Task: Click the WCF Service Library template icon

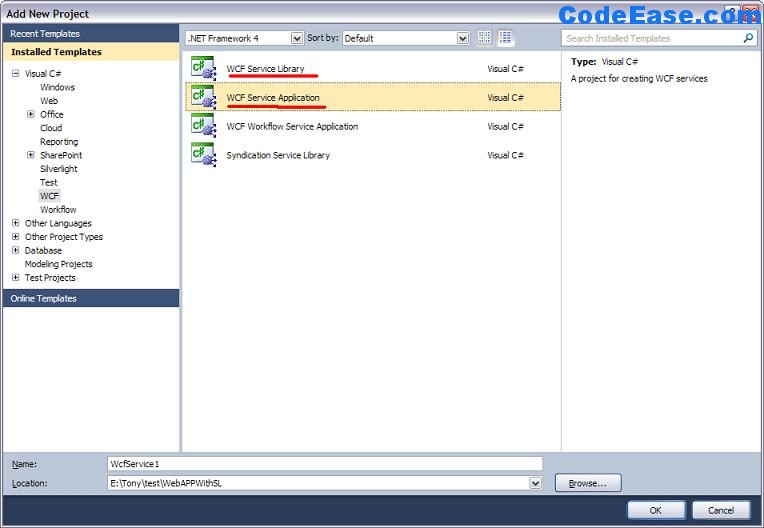Action: coord(203,68)
